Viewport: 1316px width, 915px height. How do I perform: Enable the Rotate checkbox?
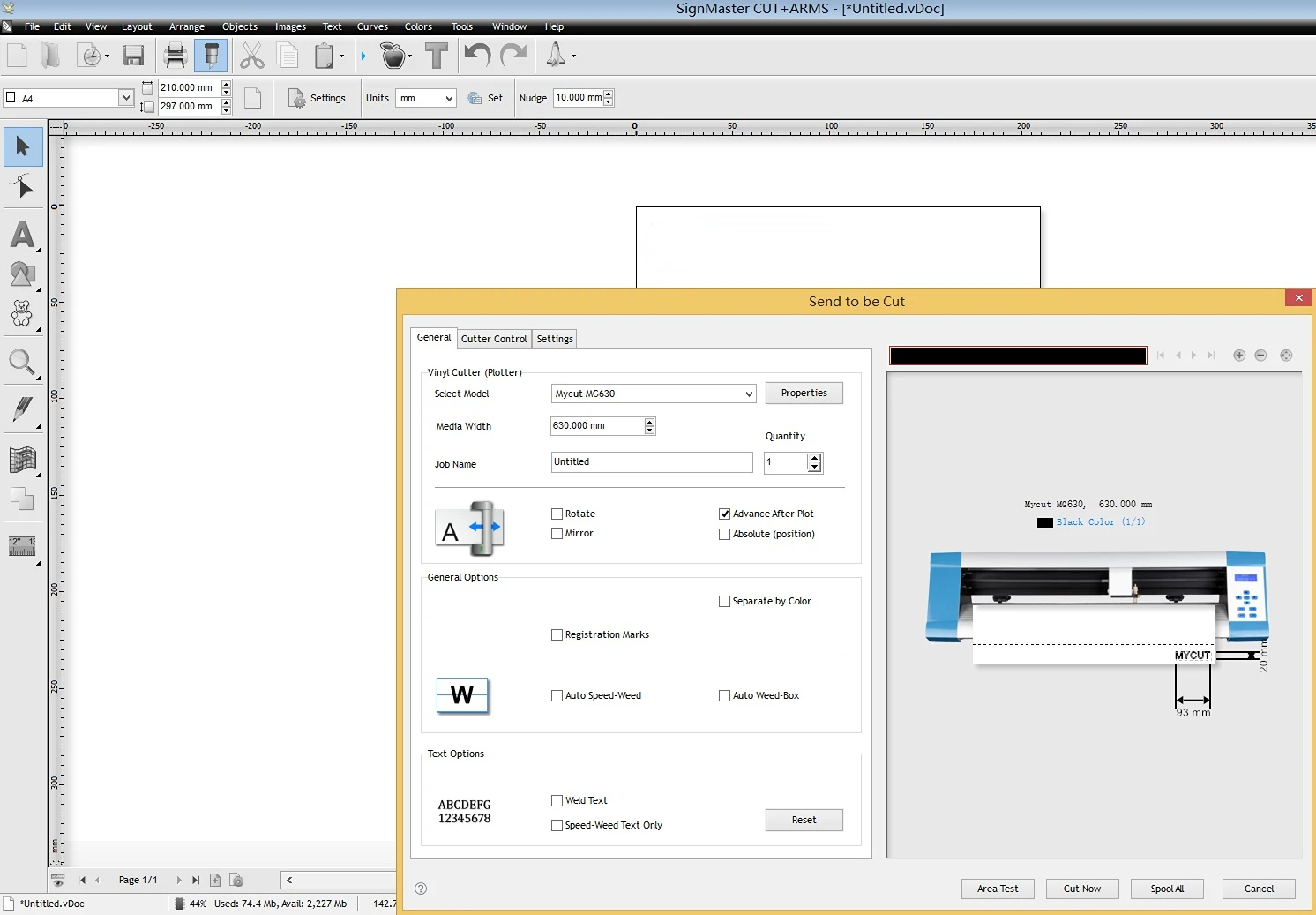[557, 514]
